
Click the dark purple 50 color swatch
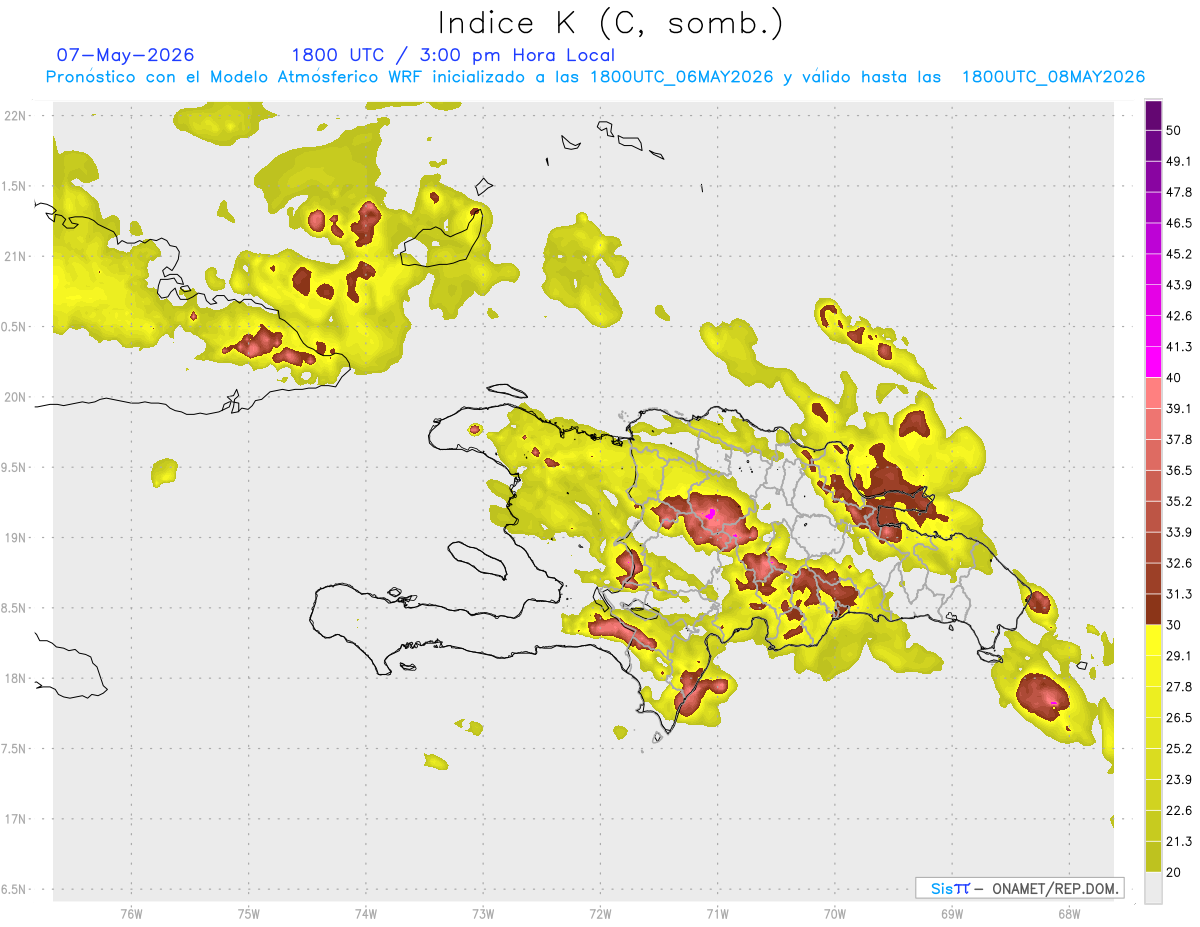pos(1154,116)
